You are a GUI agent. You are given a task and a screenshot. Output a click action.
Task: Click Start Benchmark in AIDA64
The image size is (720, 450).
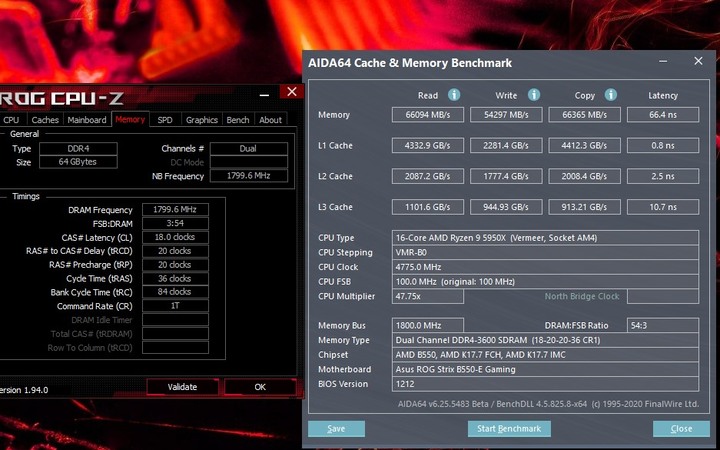509,428
